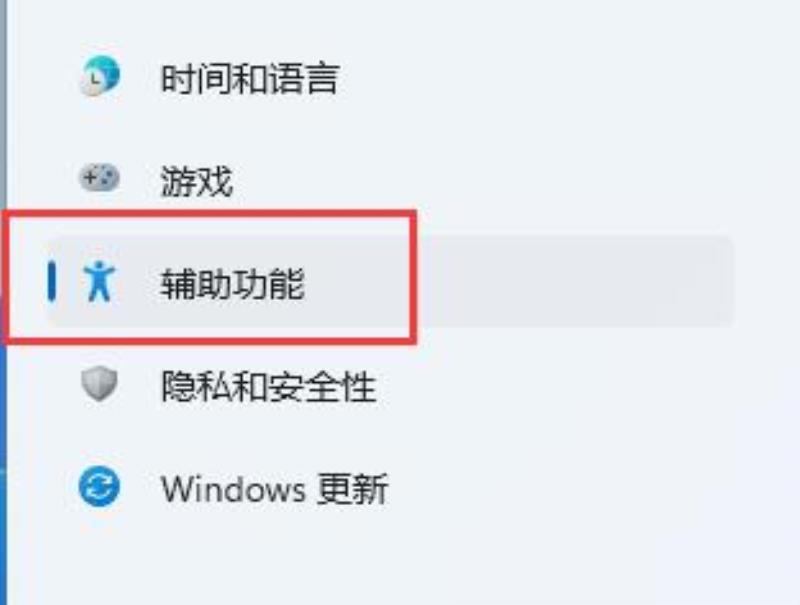Click the highlighted 辅助功能 row background
This screenshot has width=800, height=605.
(x=390, y=281)
